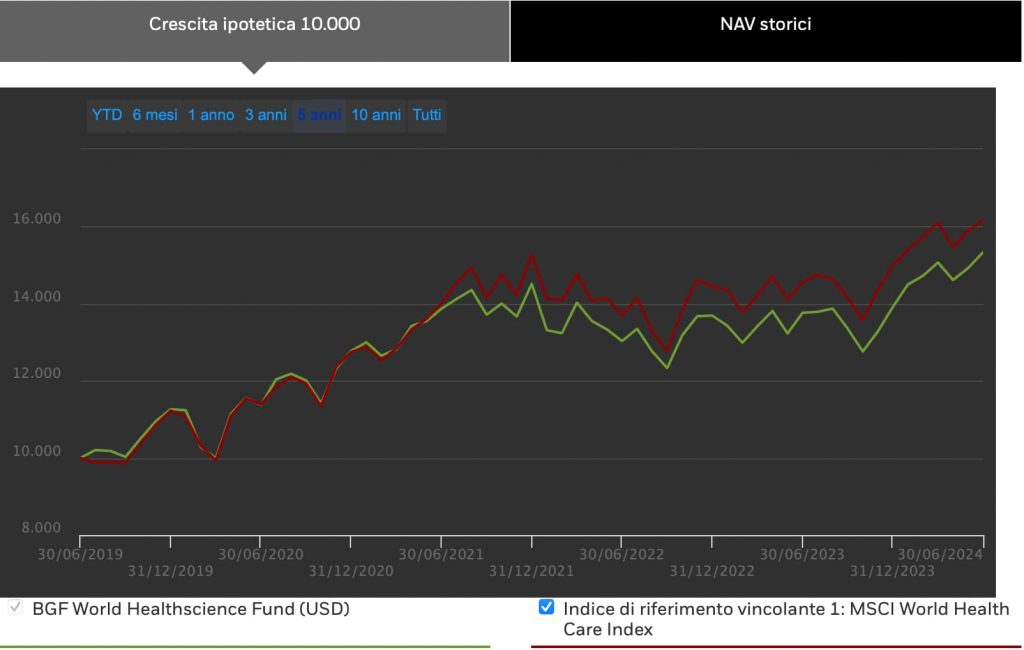The height and width of the screenshot is (650, 1024).
Task: Choose the 1 anno range
Action: pyautogui.click(x=211, y=115)
